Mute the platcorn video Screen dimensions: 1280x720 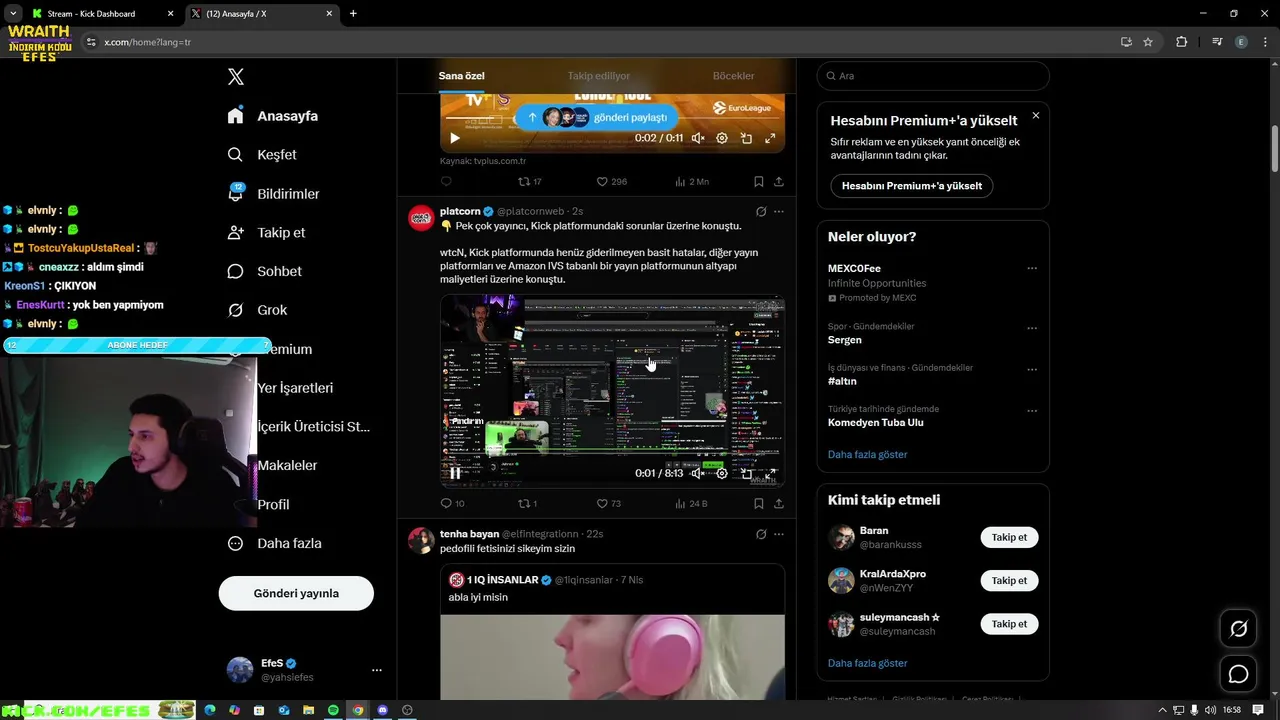point(698,473)
